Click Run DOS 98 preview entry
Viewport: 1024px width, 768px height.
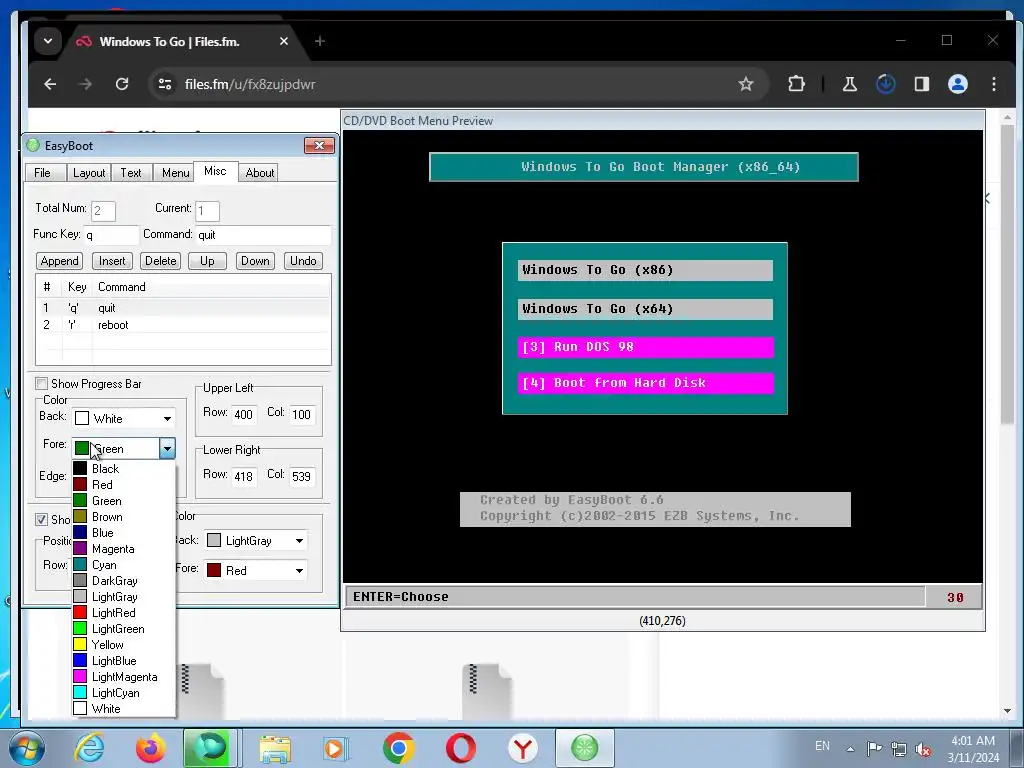[647, 347]
